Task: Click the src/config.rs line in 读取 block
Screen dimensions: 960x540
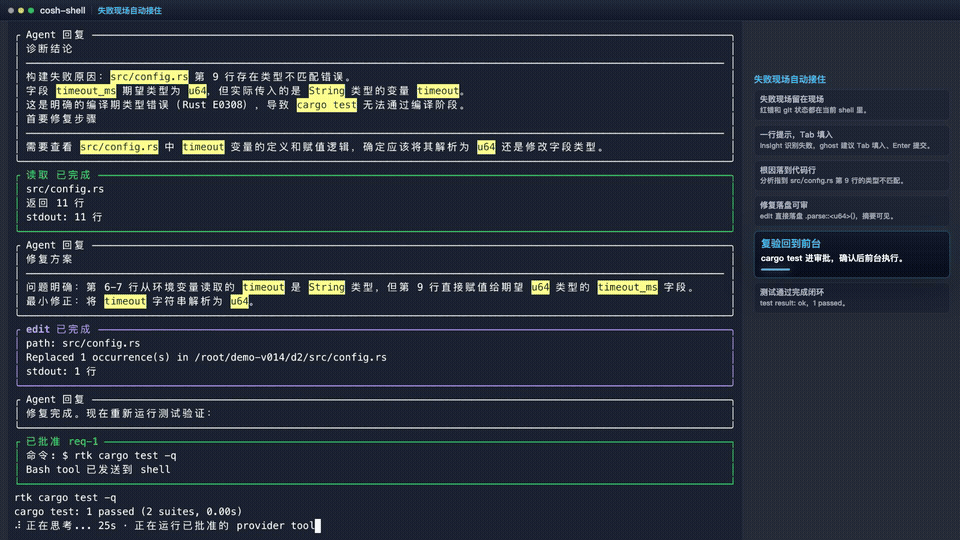Action: point(65,189)
